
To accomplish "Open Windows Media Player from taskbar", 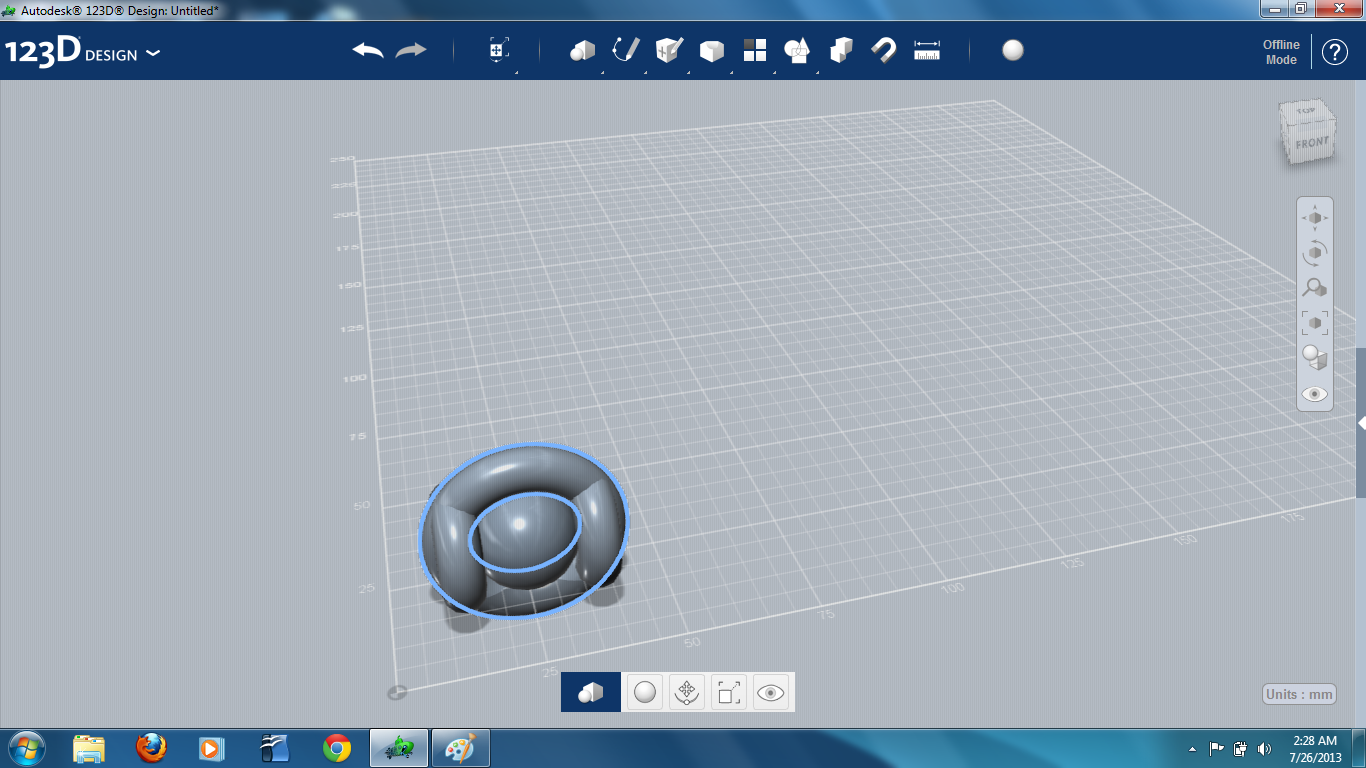I will click(x=212, y=748).
